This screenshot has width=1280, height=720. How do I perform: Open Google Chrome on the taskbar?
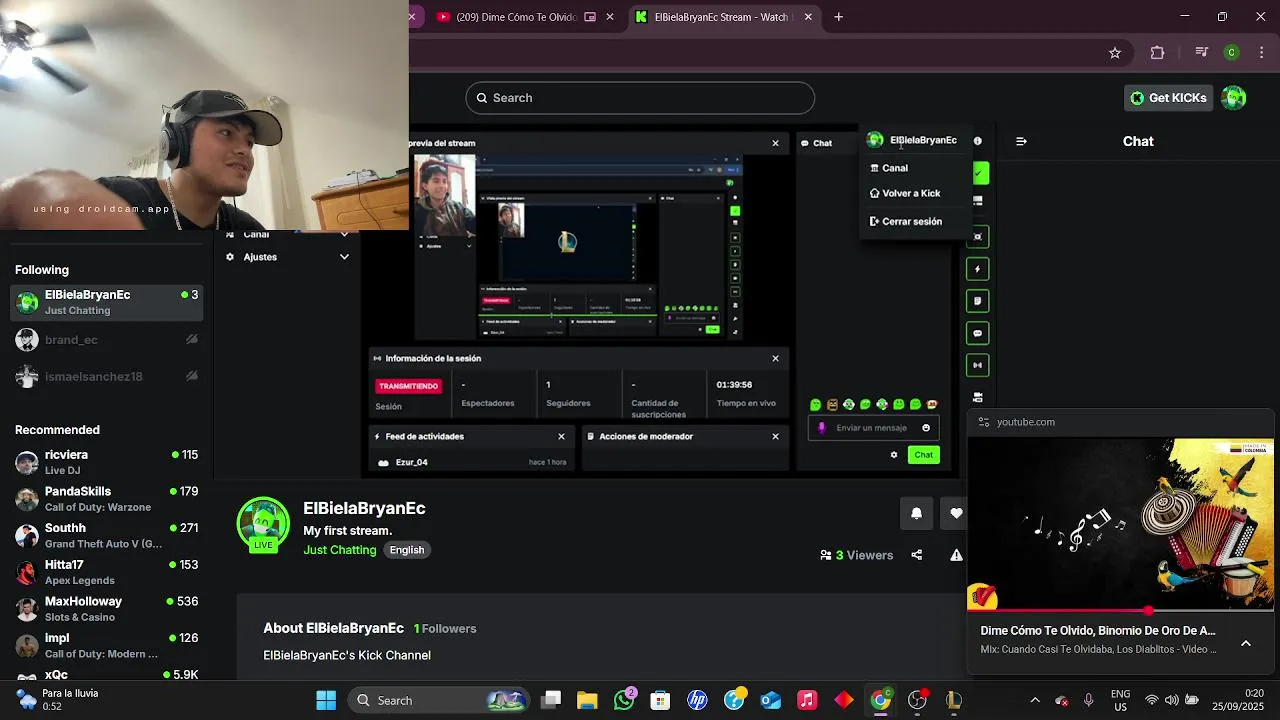click(x=880, y=700)
